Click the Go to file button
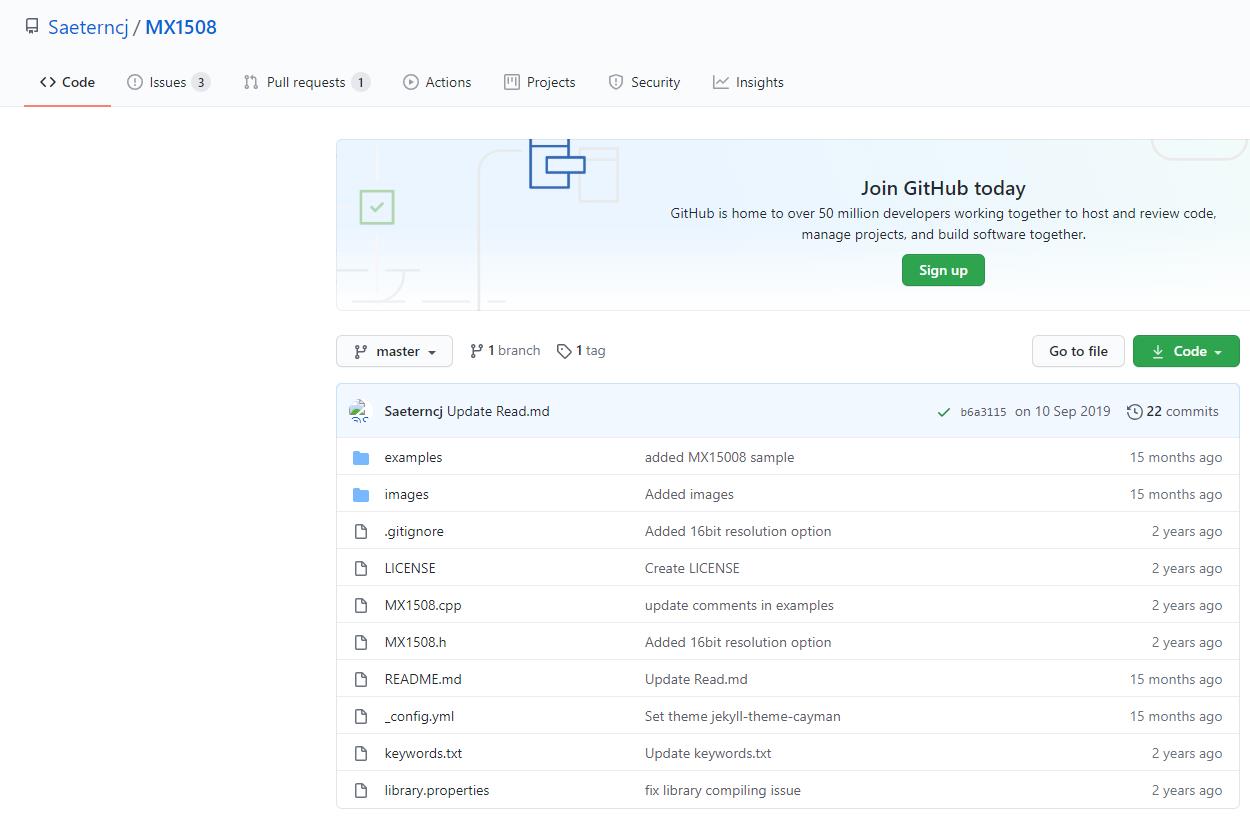The width and height of the screenshot is (1250, 818). point(1078,351)
